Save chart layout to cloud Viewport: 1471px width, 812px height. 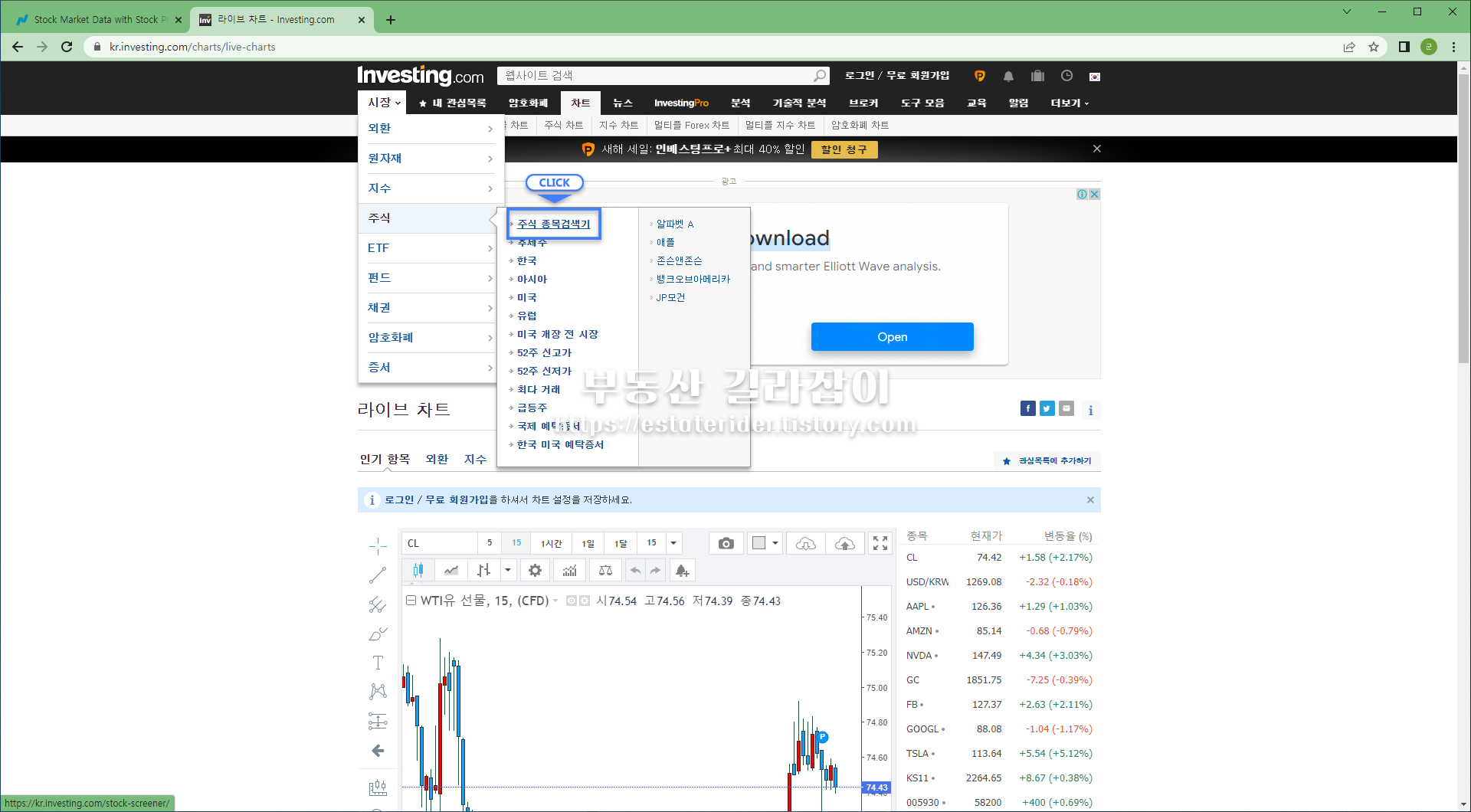tap(844, 543)
